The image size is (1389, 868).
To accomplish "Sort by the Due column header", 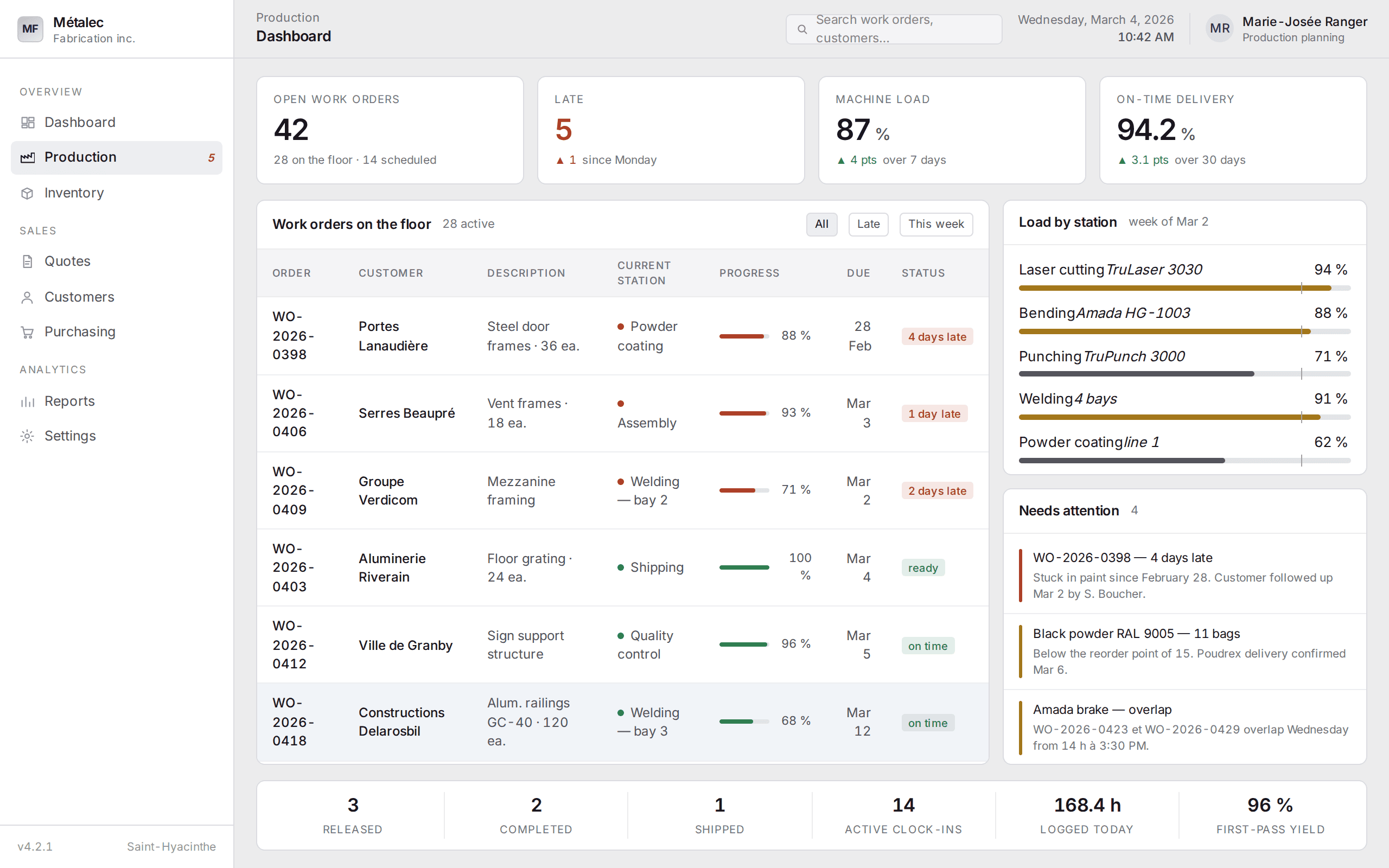I will coord(858,273).
